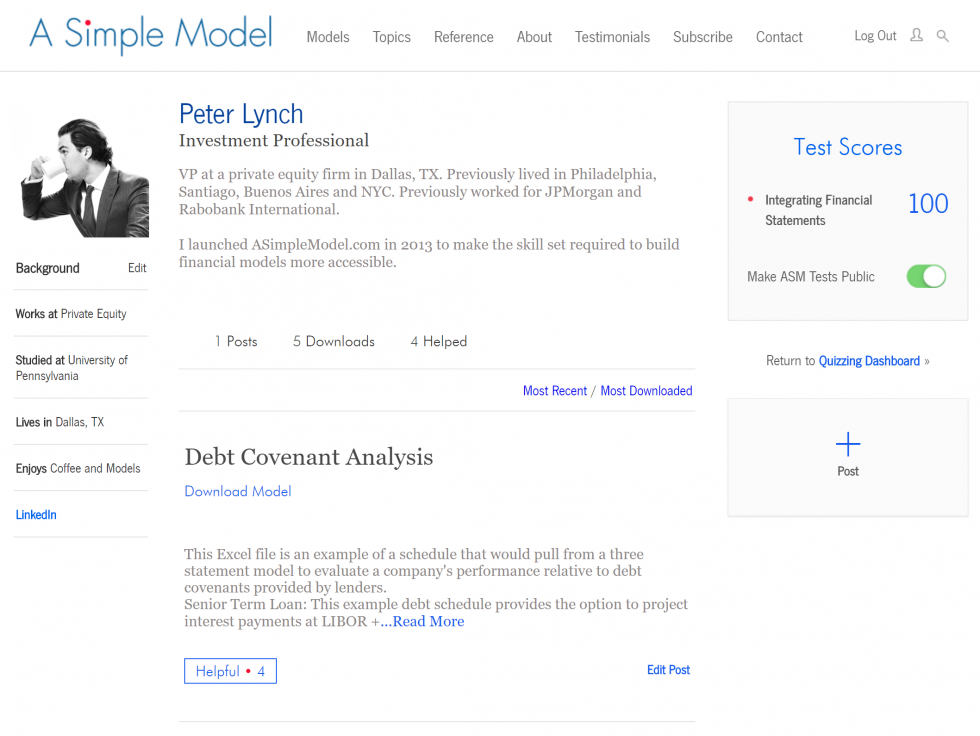Expand the post with Read More

[422, 621]
